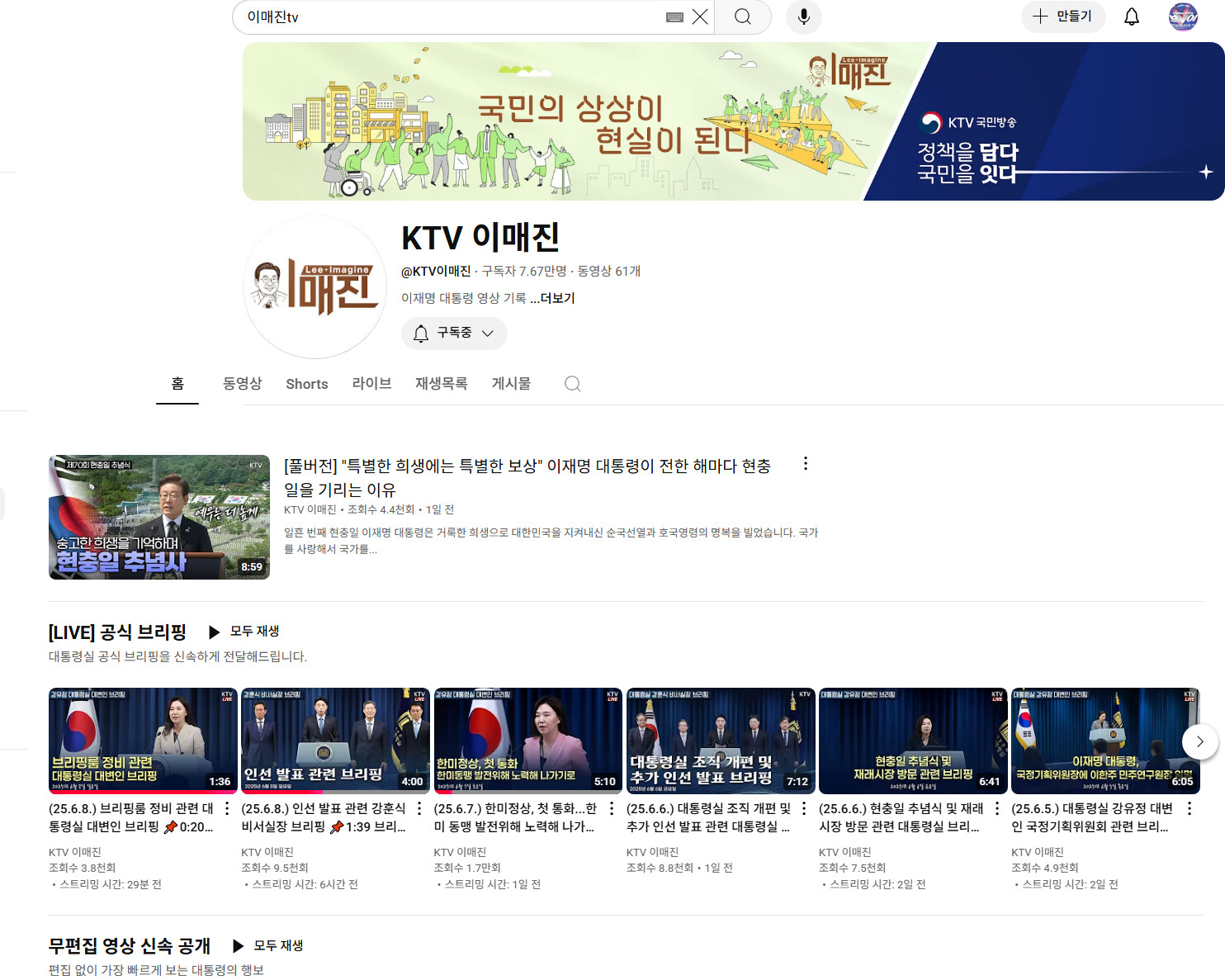Screen dimensions: 1225x980
Task: Click KTV 이매진 channel name under 브리핑룸 정비 video
Action: pyautogui.click(x=75, y=852)
